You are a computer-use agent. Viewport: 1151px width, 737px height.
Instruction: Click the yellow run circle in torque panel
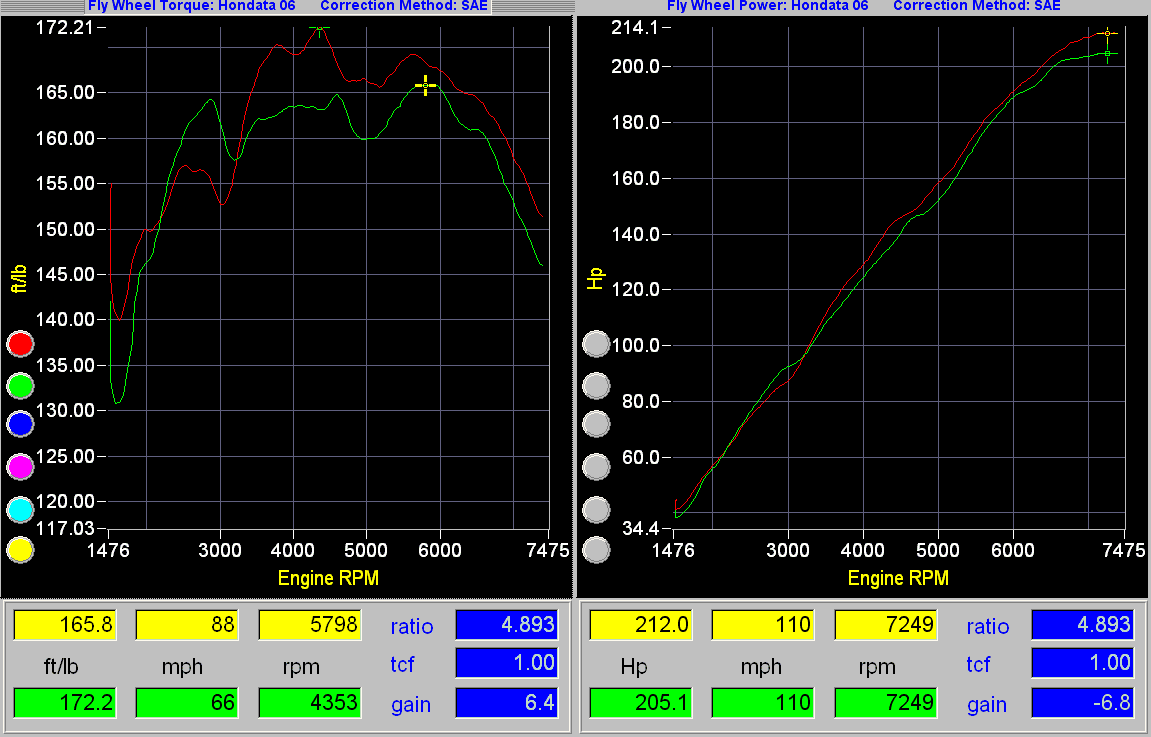coord(20,550)
